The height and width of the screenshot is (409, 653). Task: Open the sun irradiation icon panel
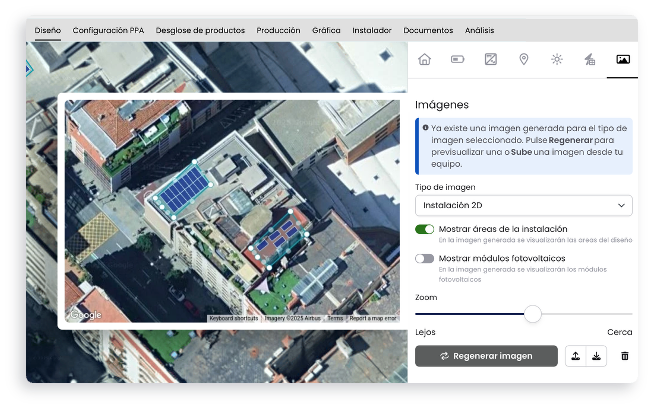[557, 60]
